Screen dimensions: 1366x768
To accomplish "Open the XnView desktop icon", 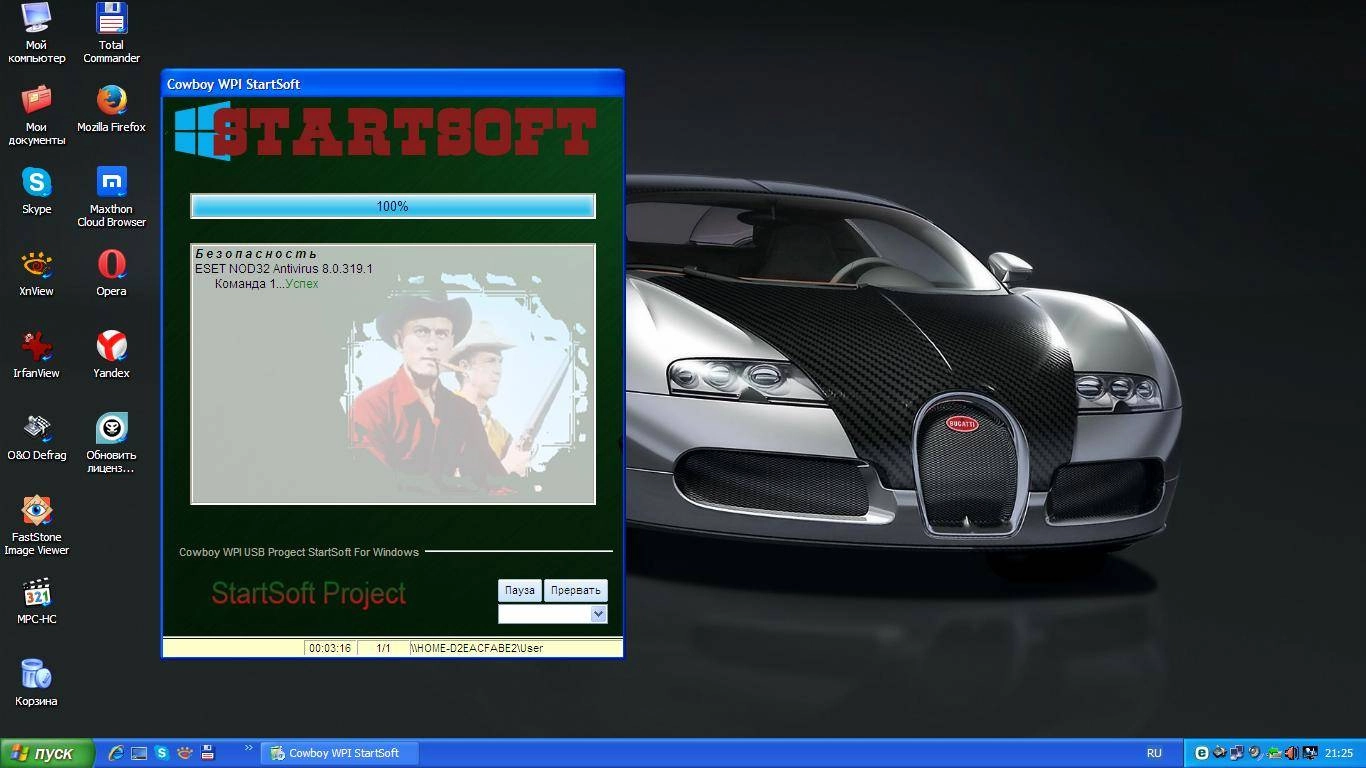I will [36, 273].
